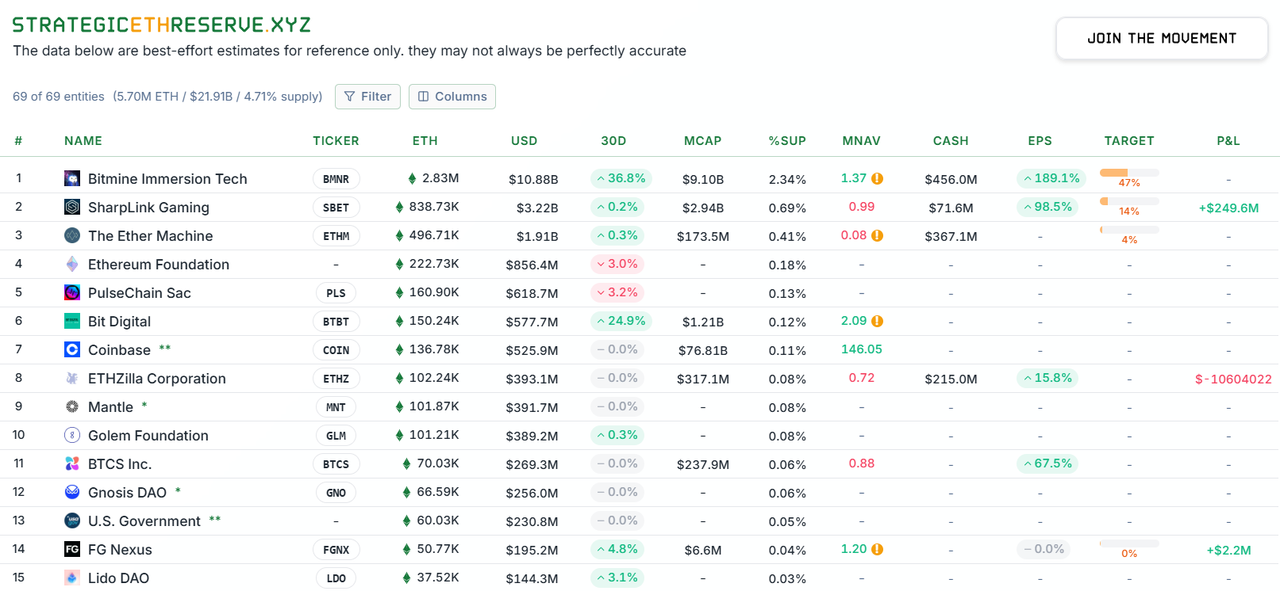Click the Coinbase logo icon
Viewport: 1280px width, 591px height.
tap(71, 350)
